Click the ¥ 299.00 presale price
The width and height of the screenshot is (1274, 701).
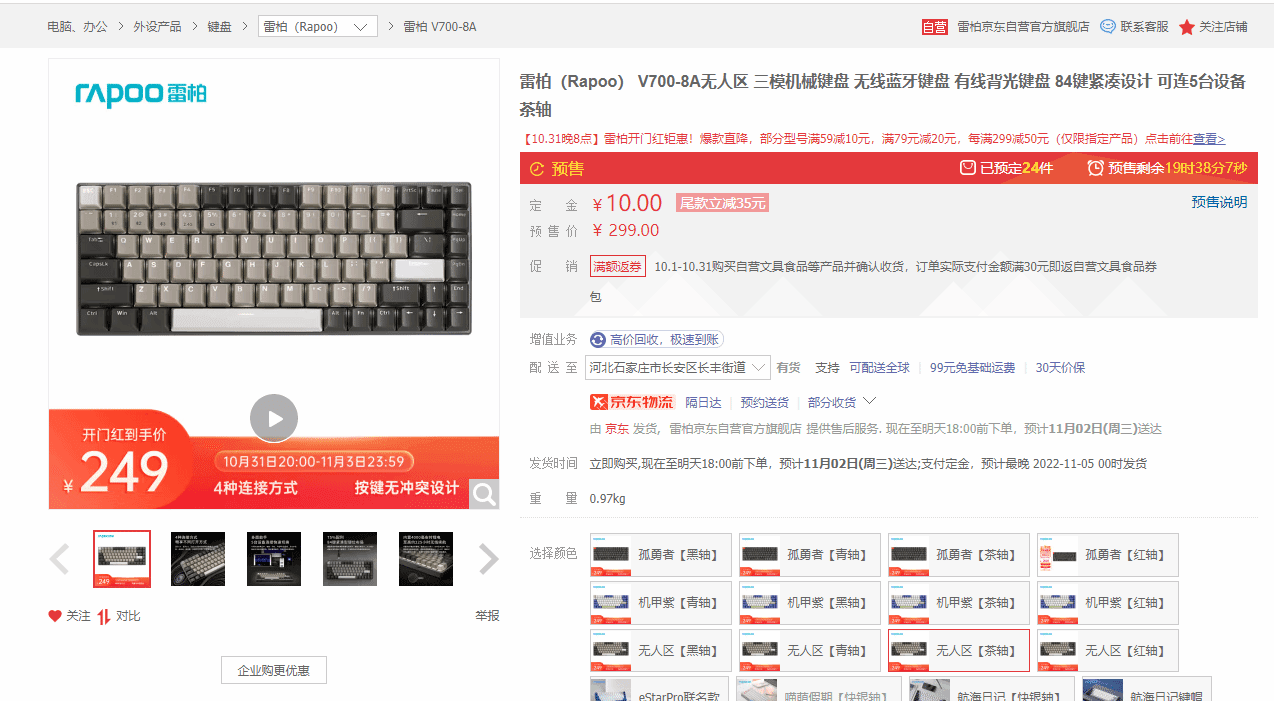(x=626, y=231)
